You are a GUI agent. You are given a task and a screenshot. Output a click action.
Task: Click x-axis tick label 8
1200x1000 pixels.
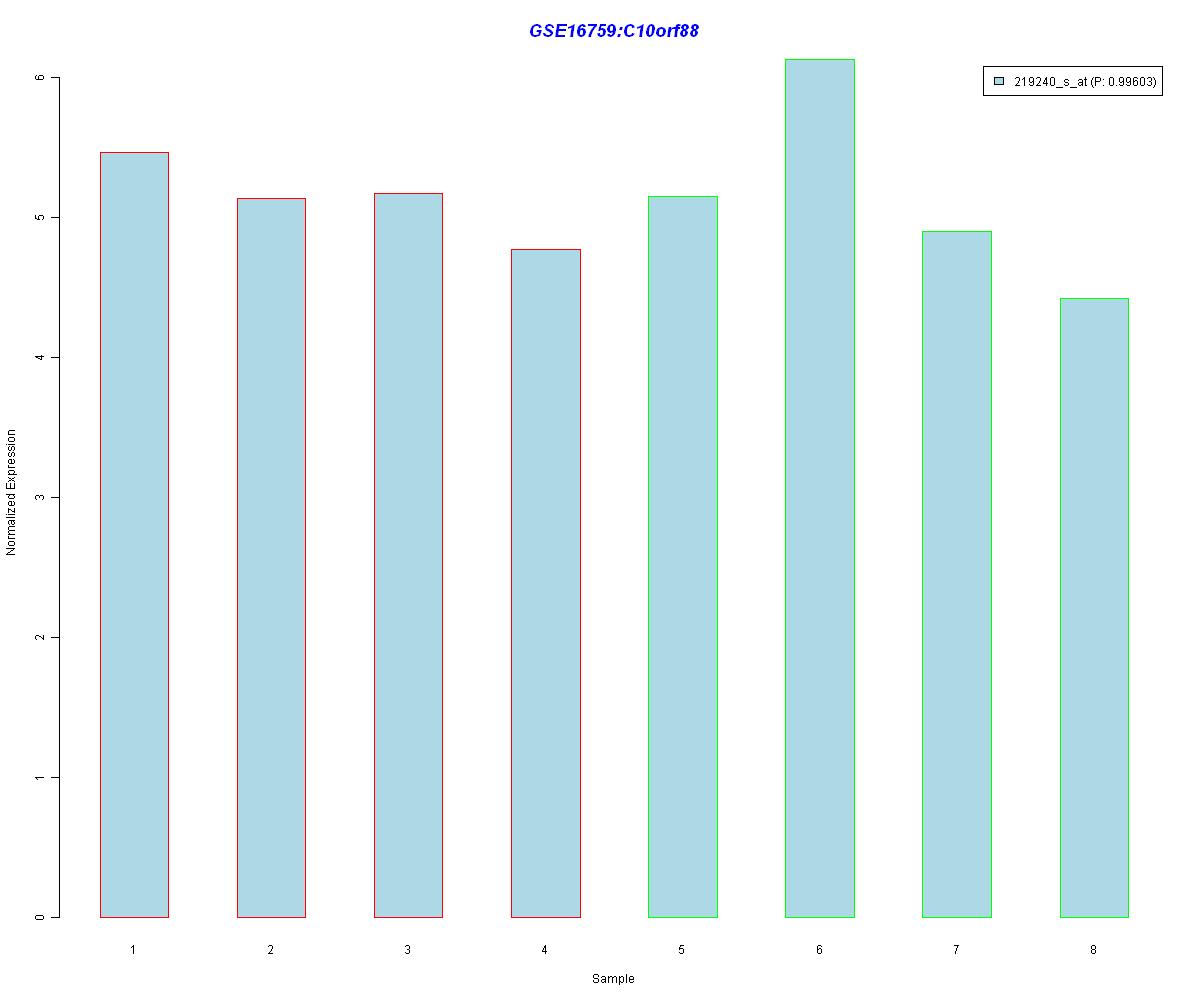coord(1093,949)
